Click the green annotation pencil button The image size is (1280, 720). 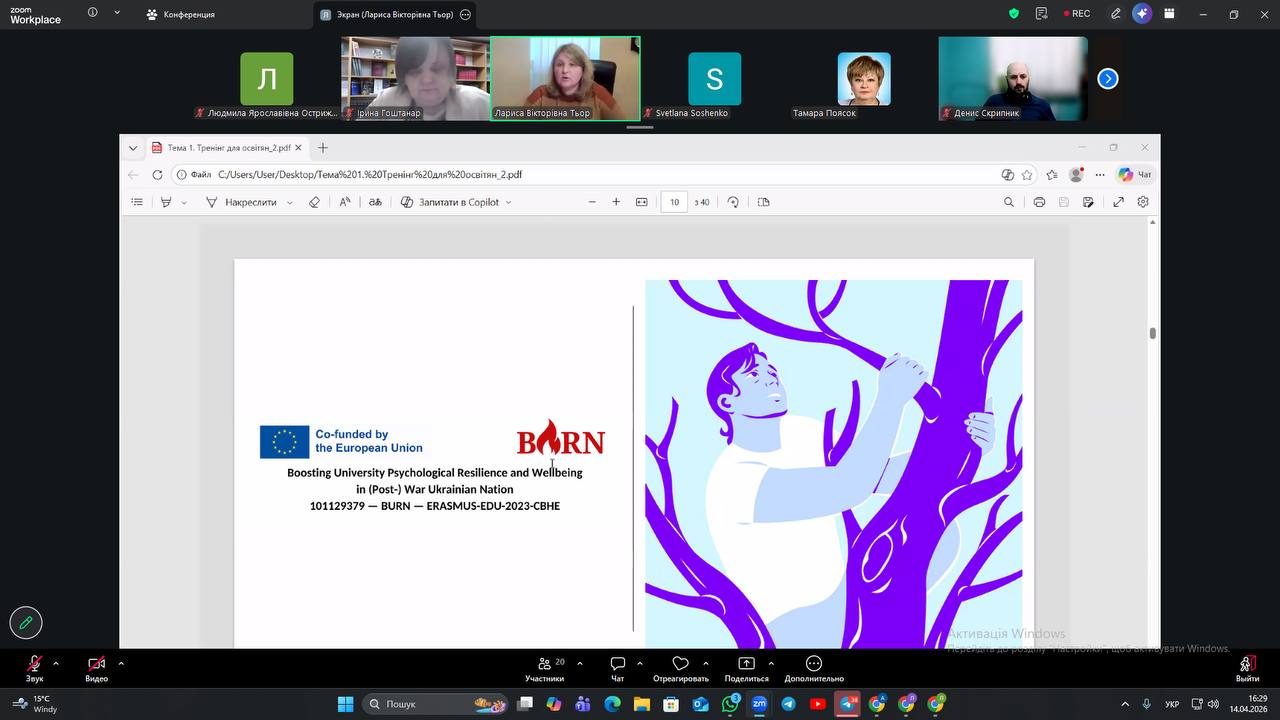click(x=26, y=622)
